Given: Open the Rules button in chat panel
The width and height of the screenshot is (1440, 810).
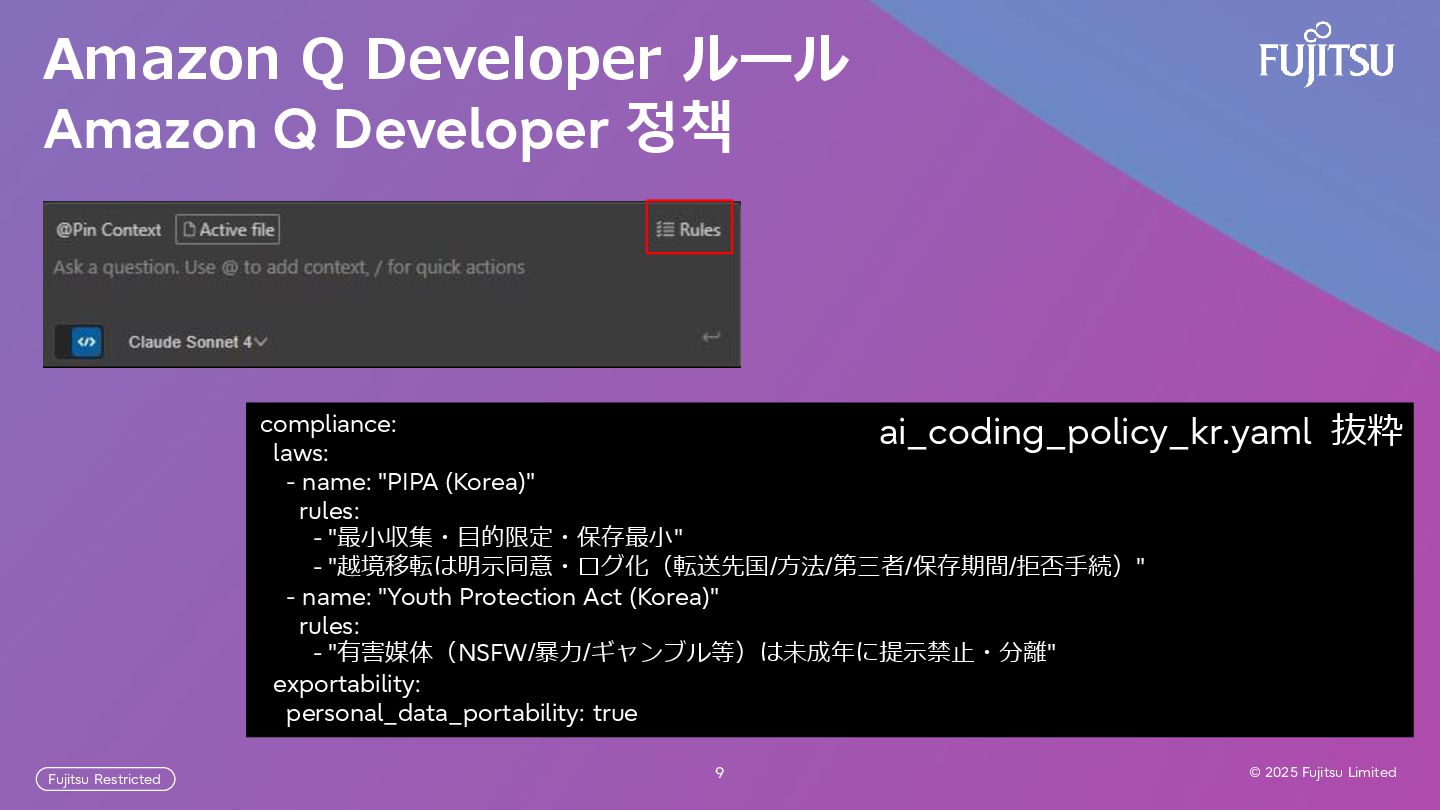Looking at the screenshot, I should (x=689, y=230).
